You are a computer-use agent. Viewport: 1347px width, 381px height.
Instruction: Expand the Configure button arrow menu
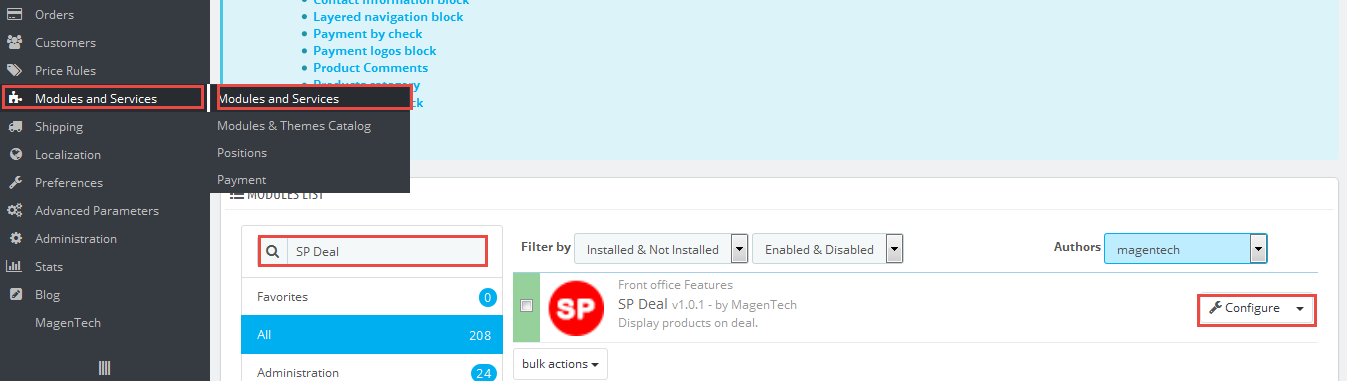(1299, 308)
